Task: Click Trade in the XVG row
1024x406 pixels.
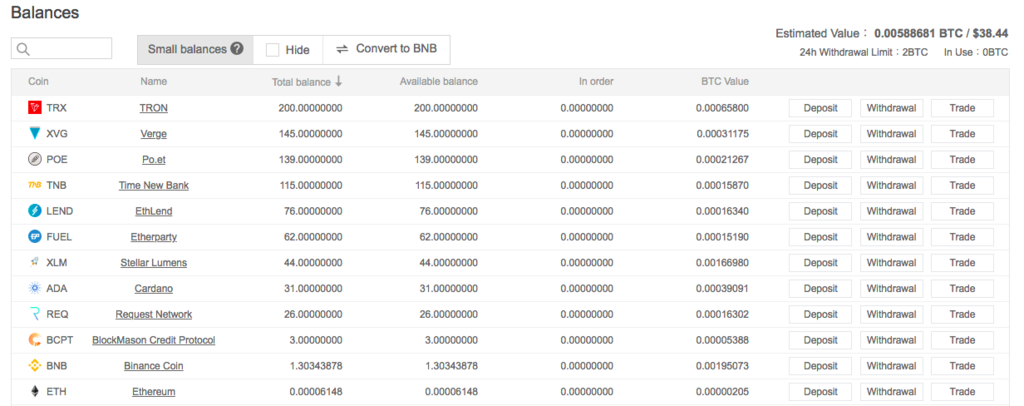Action: coord(962,134)
